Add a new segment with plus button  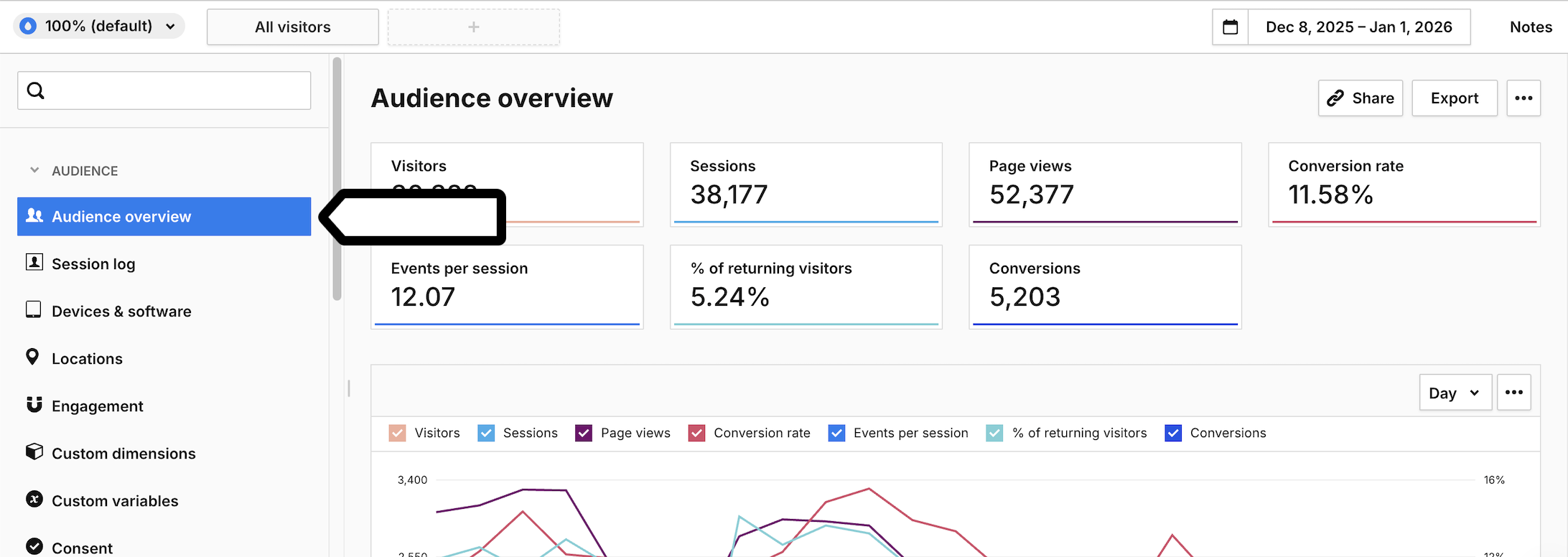click(474, 27)
